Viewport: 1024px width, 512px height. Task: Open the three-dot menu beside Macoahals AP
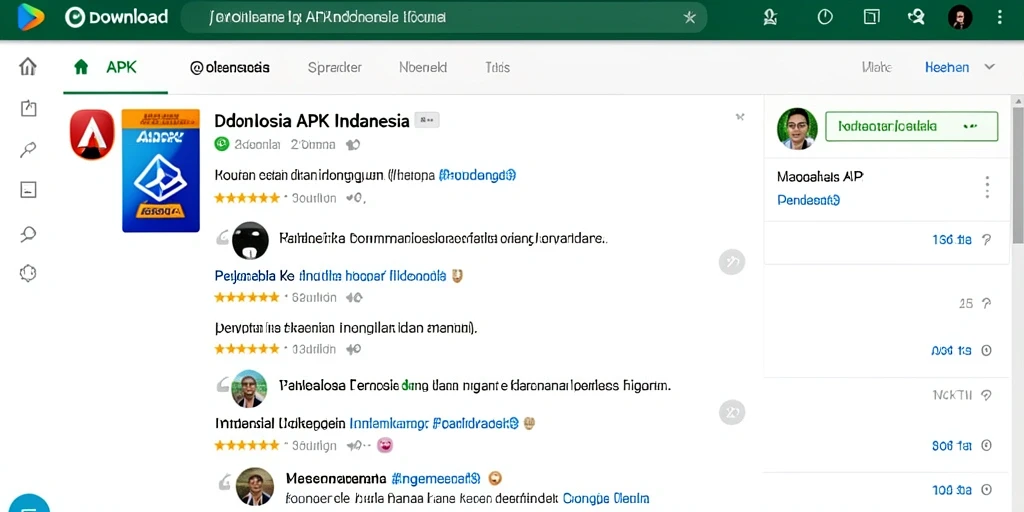pos(987,187)
